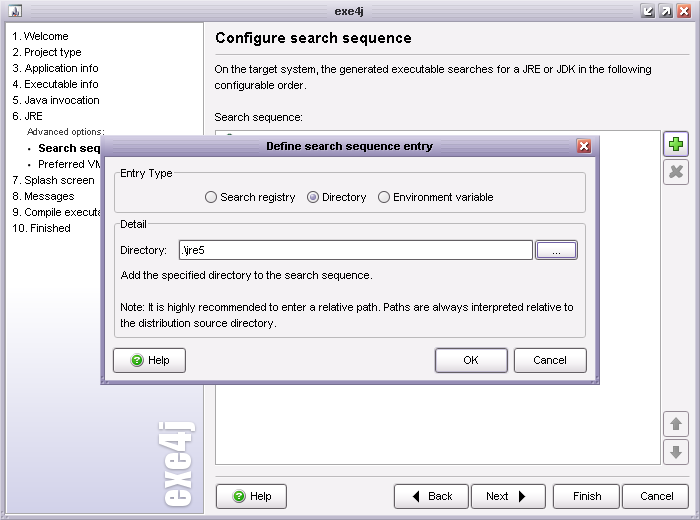Click the move up arrow icon
The width and height of the screenshot is (700, 520).
pyautogui.click(x=676, y=424)
